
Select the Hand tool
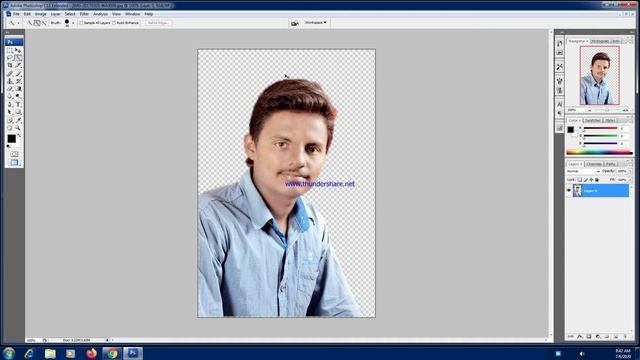(10, 127)
